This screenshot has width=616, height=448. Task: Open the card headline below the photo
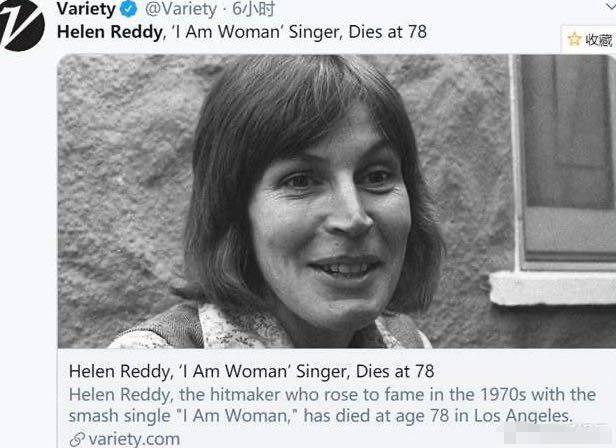click(x=251, y=371)
